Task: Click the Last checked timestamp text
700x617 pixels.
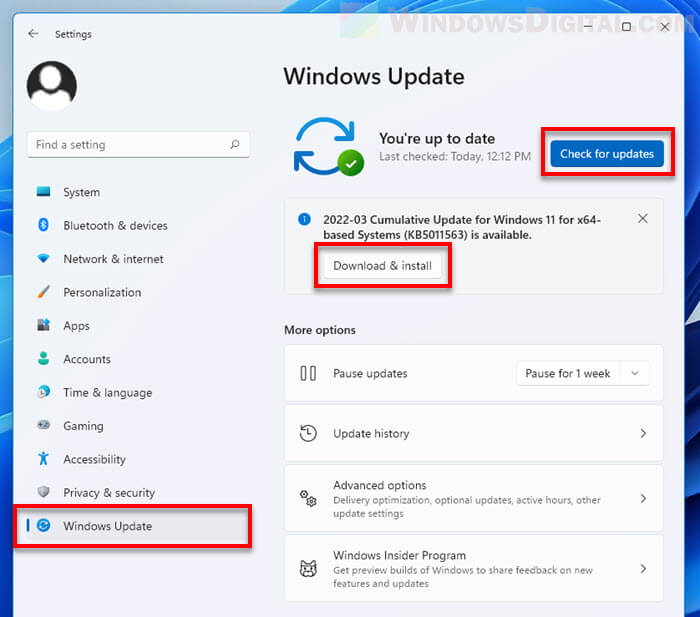Action: [x=455, y=156]
